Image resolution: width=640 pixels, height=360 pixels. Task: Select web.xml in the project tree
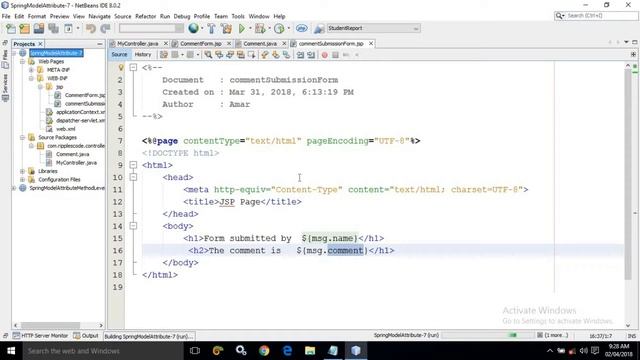(65, 129)
